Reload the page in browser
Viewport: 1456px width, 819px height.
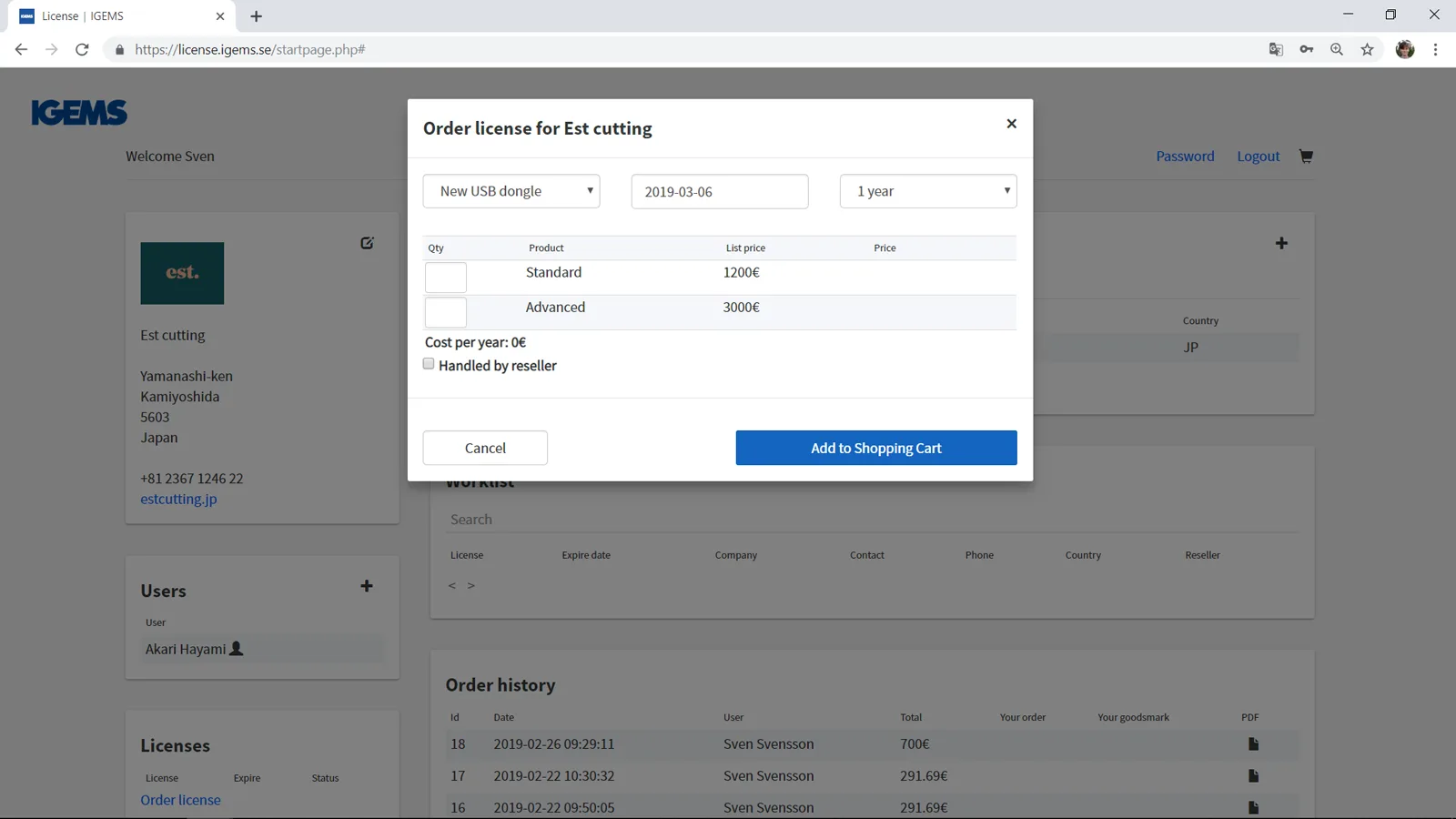pos(82,50)
